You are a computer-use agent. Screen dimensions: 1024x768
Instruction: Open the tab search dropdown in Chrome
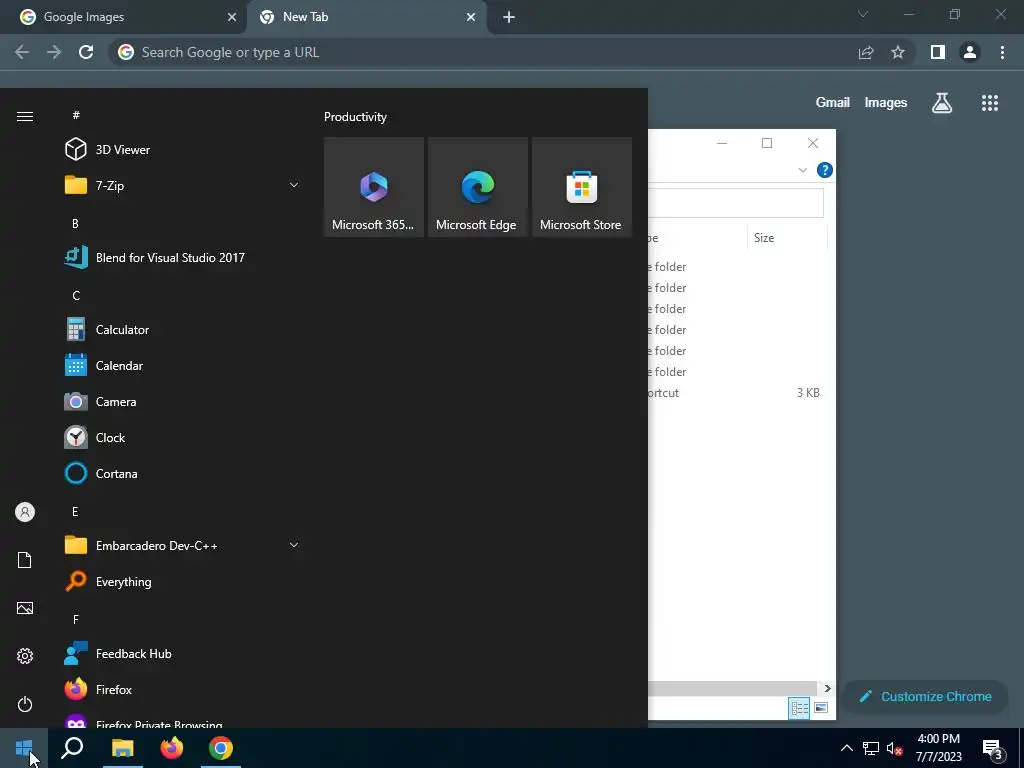(863, 14)
